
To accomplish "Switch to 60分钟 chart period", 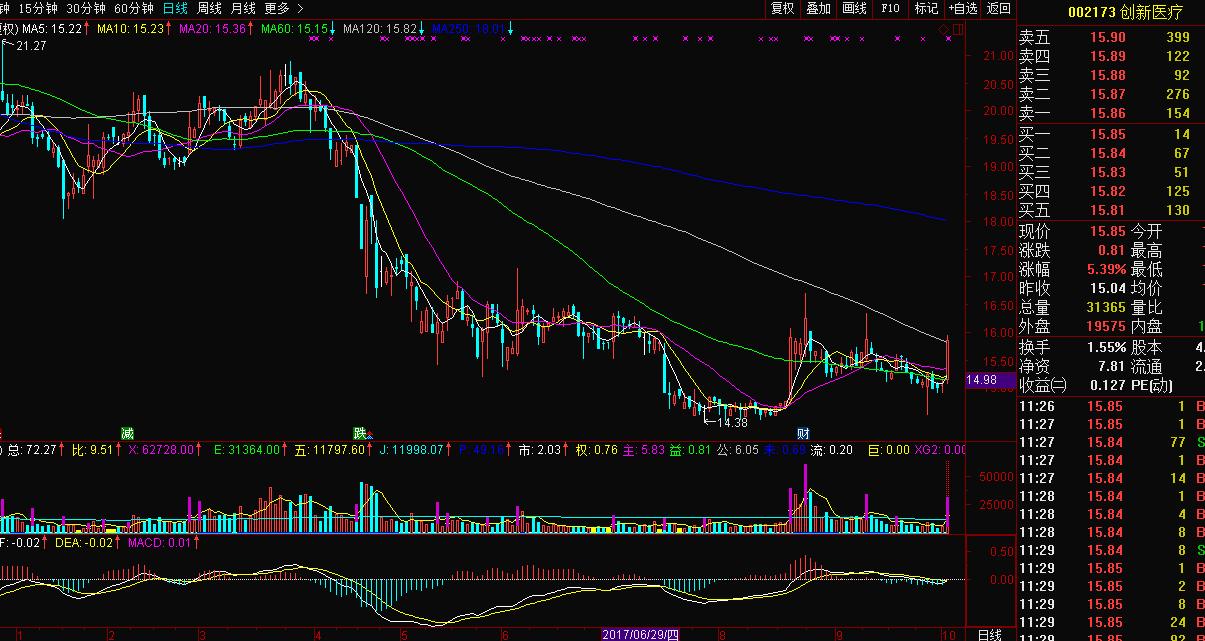I will (x=134, y=8).
